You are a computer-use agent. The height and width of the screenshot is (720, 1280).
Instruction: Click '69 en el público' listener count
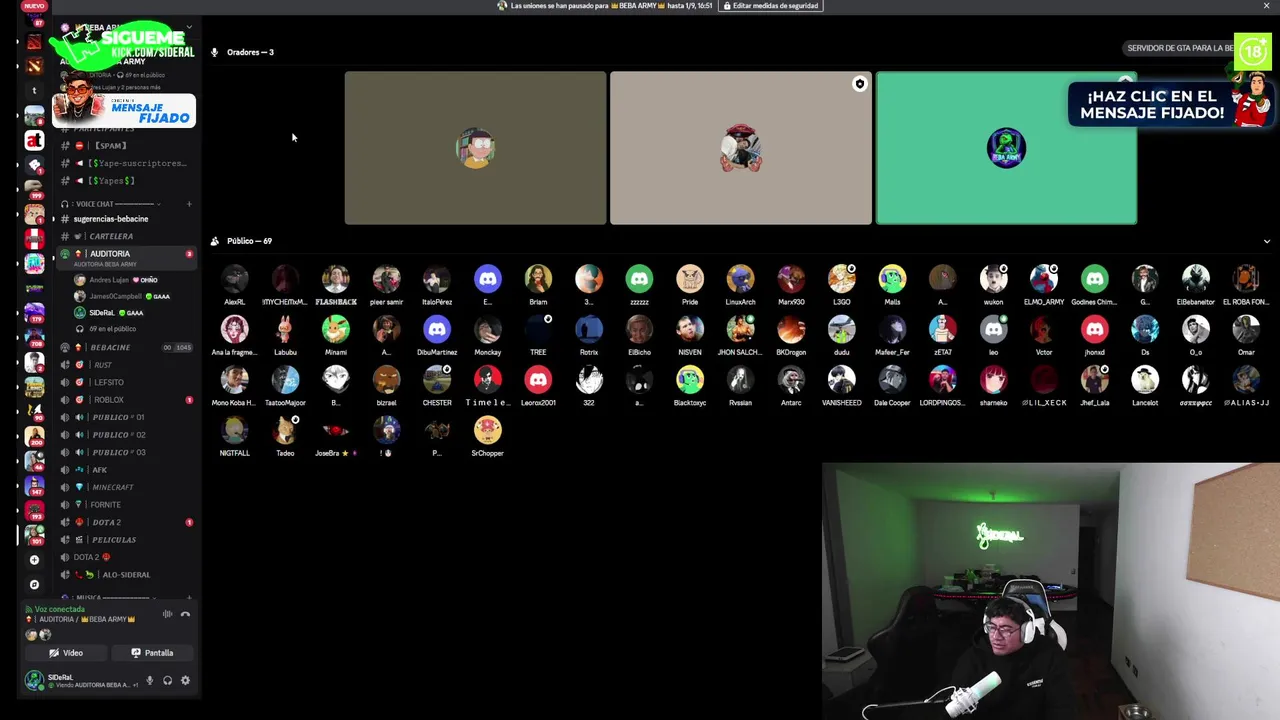[x=112, y=329]
